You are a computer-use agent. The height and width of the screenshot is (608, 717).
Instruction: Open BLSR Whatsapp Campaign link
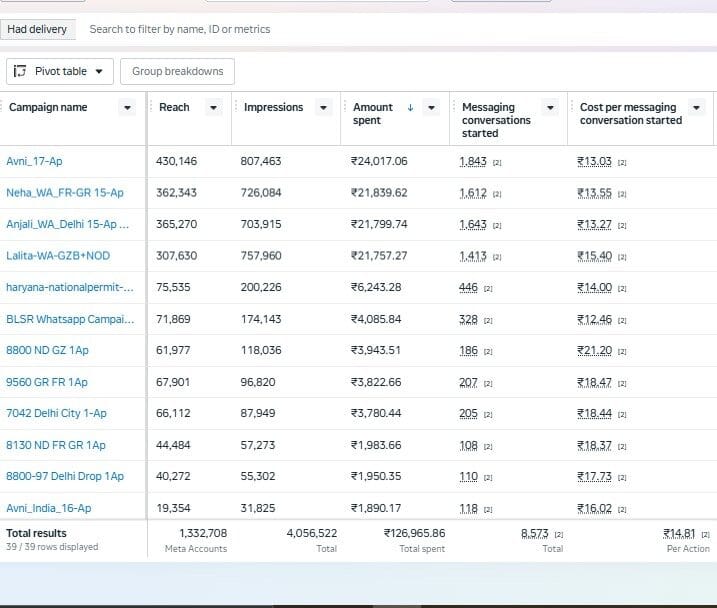click(x=70, y=319)
